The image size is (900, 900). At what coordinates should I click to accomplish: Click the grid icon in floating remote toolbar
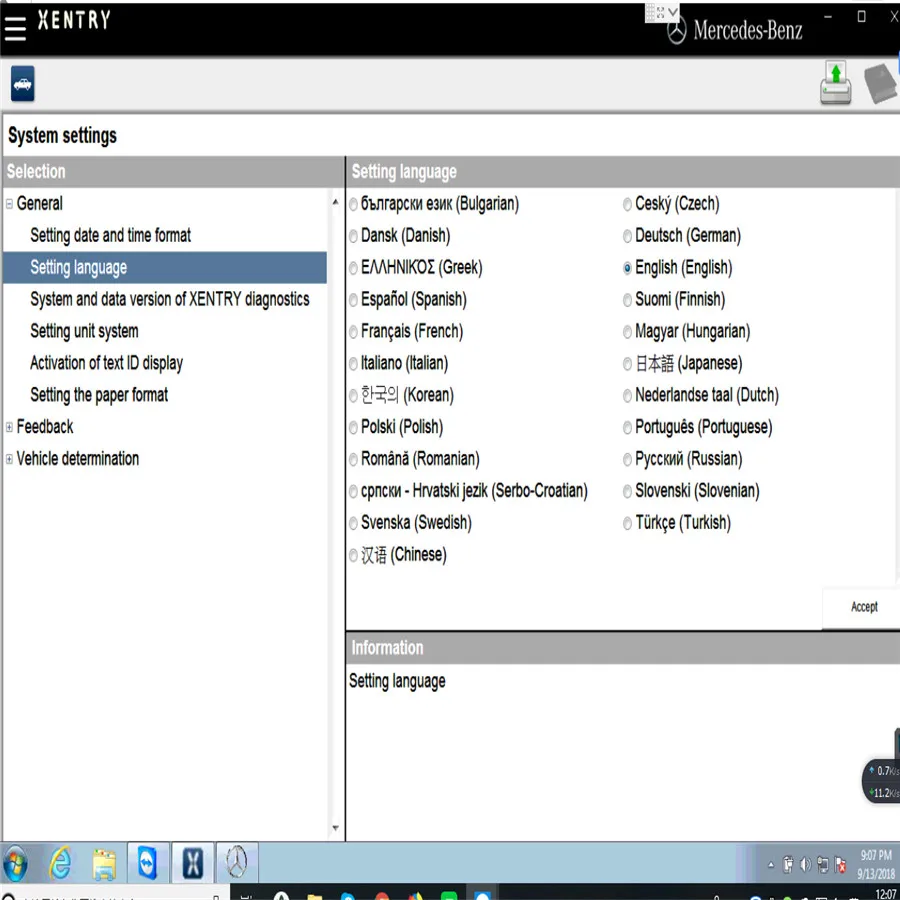click(x=650, y=12)
